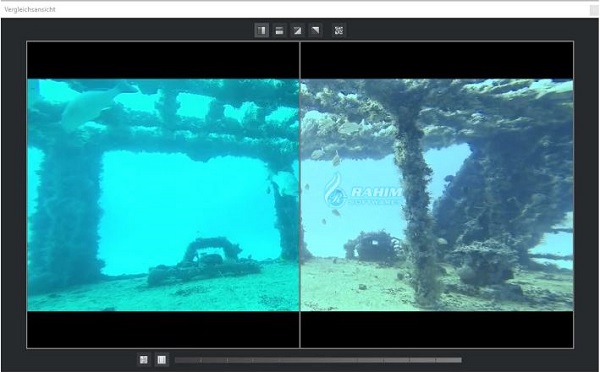Click the grayscale gradient strip below the preview
The width and height of the screenshot is (600, 372).
pyautogui.click(x=318, y=360)
